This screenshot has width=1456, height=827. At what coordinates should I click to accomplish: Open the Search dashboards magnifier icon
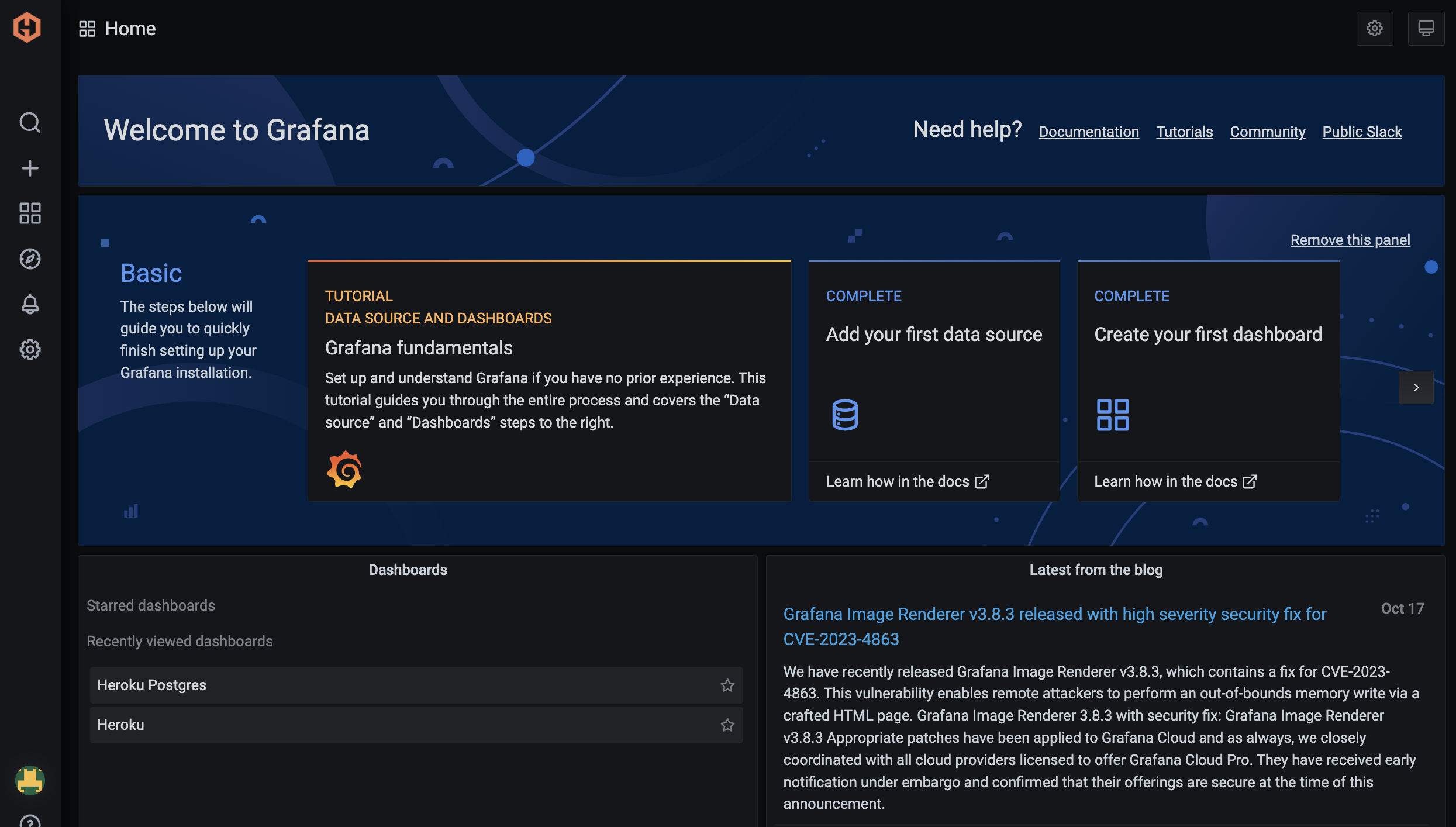[30, 123]
